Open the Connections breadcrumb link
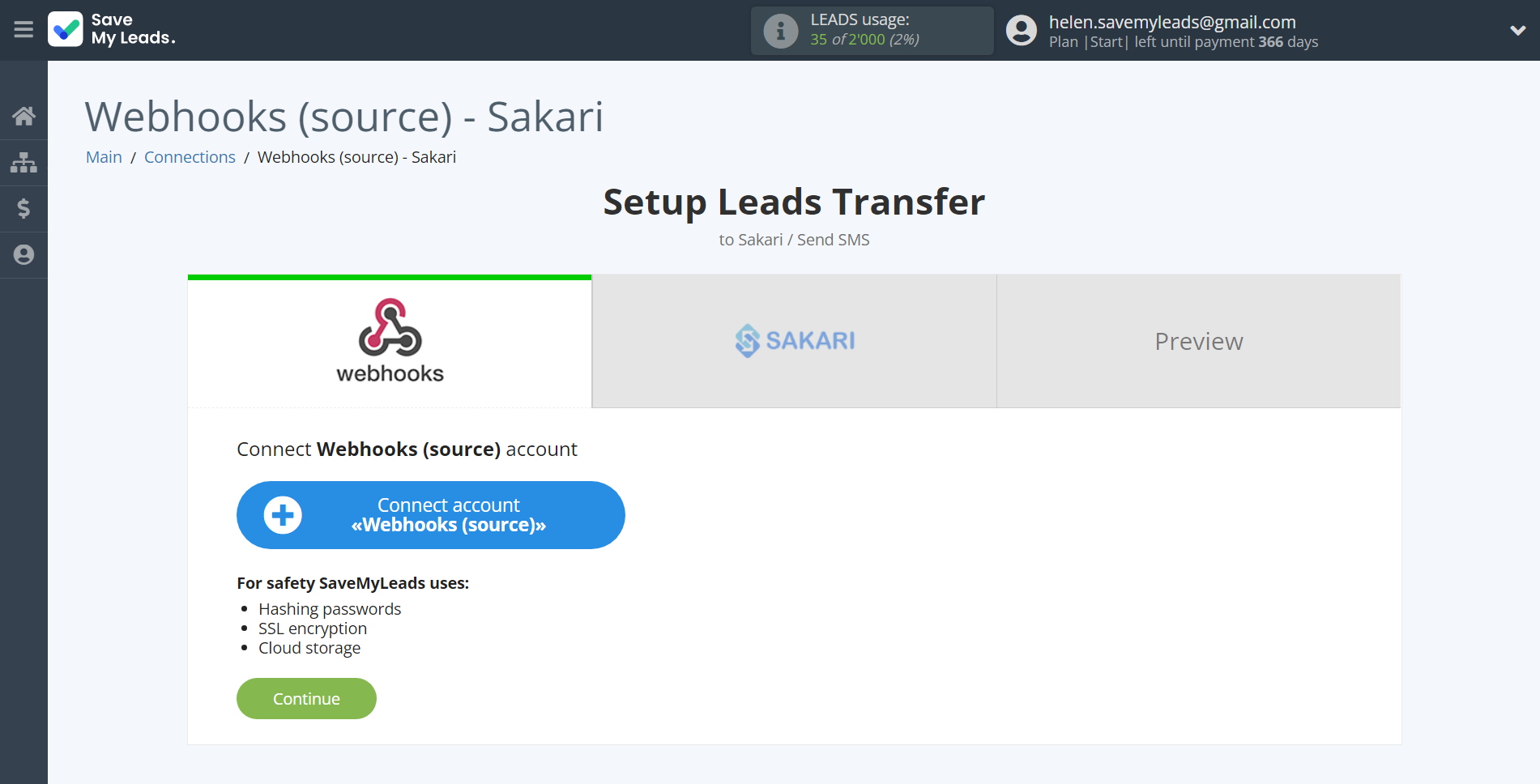Screen dimensions: 1540x784 click(190, 157)
